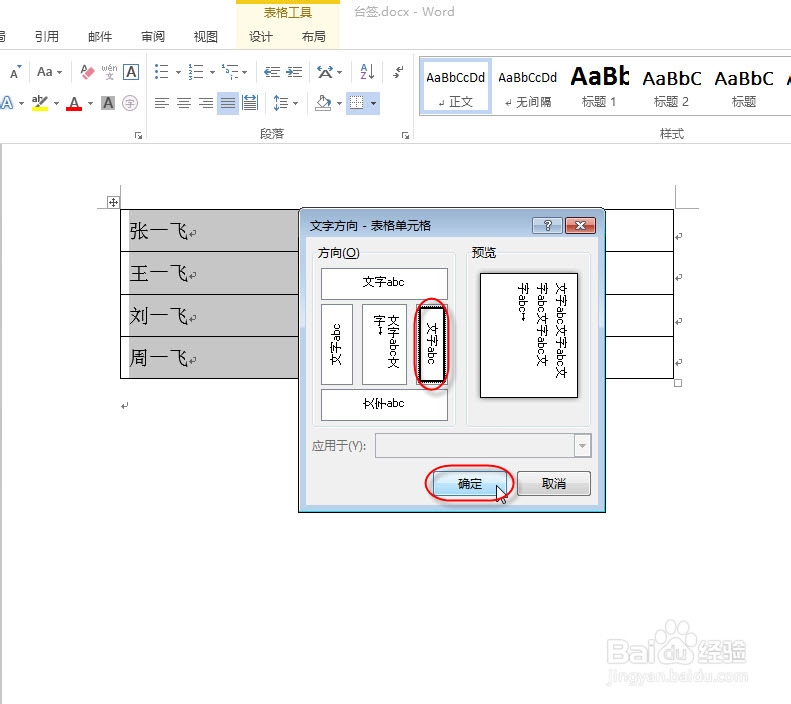Click the character border A icon

click(131, 72)
